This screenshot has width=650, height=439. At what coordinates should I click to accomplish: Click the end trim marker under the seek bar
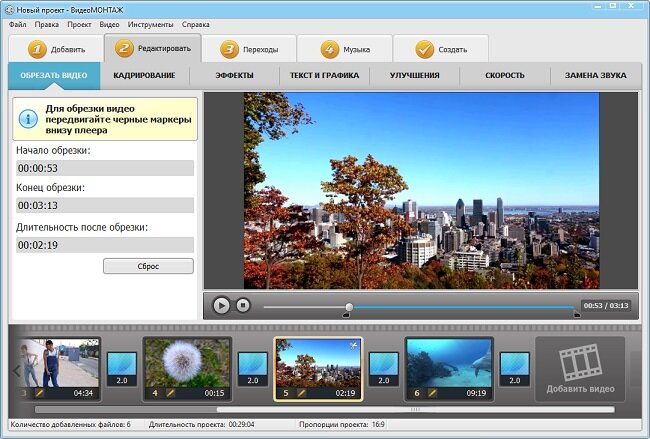(577, 315)
